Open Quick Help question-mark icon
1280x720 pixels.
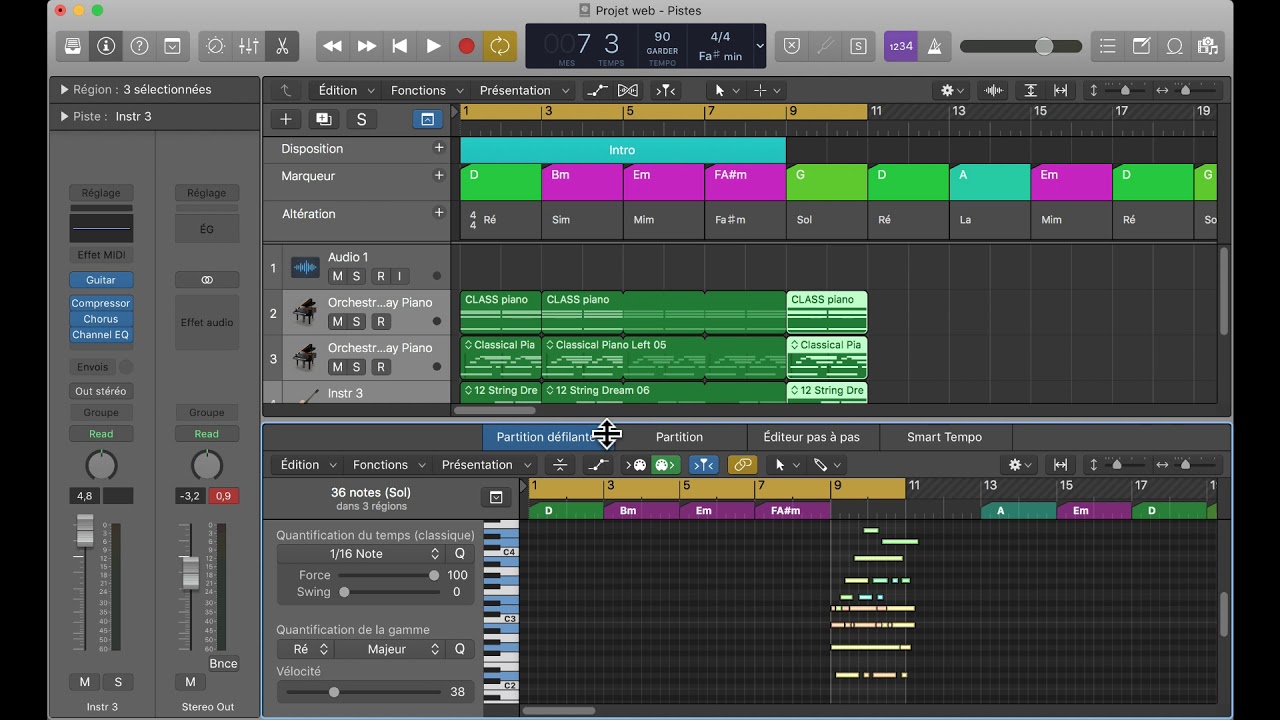tap(140, 46)
